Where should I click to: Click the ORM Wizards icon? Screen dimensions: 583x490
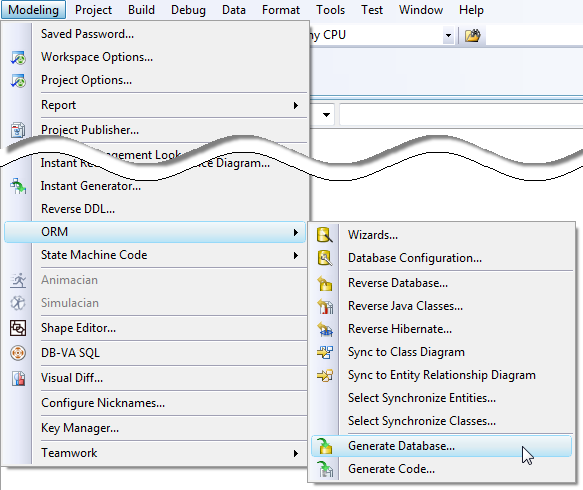coord(325,235)
